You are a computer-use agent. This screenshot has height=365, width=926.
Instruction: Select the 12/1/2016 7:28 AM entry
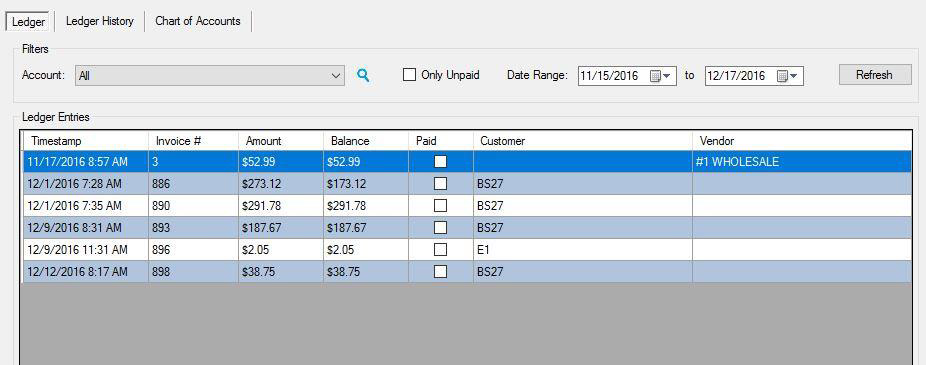pos(467,184)
